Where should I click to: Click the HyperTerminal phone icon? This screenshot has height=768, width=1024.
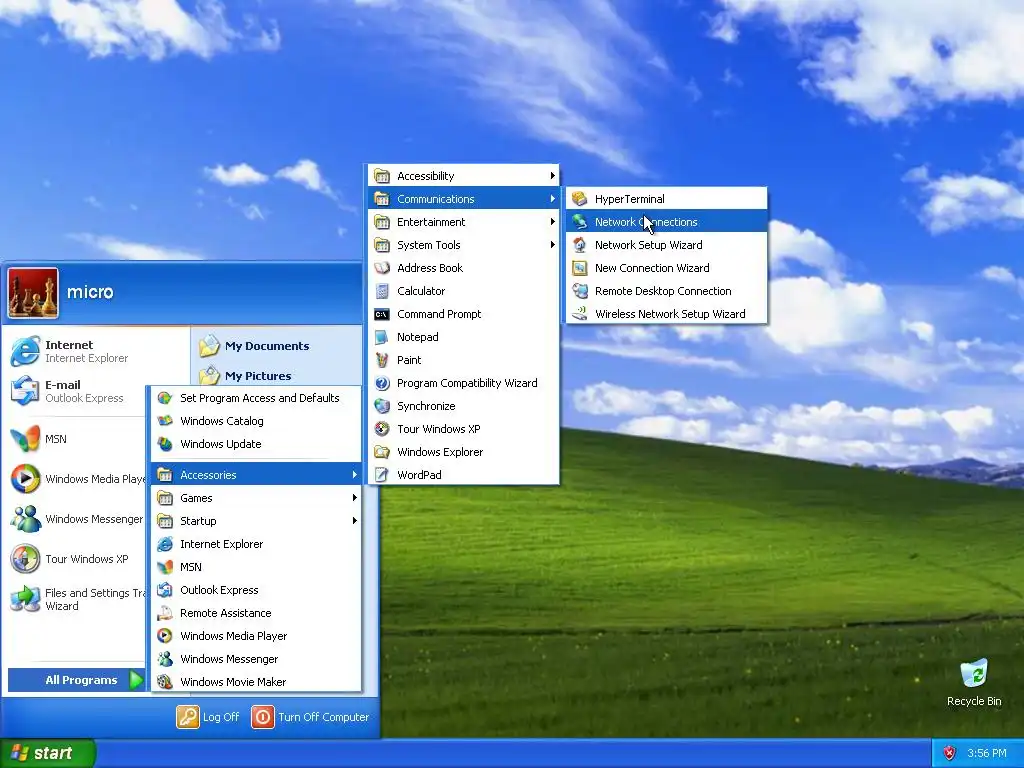pos(579,199)
